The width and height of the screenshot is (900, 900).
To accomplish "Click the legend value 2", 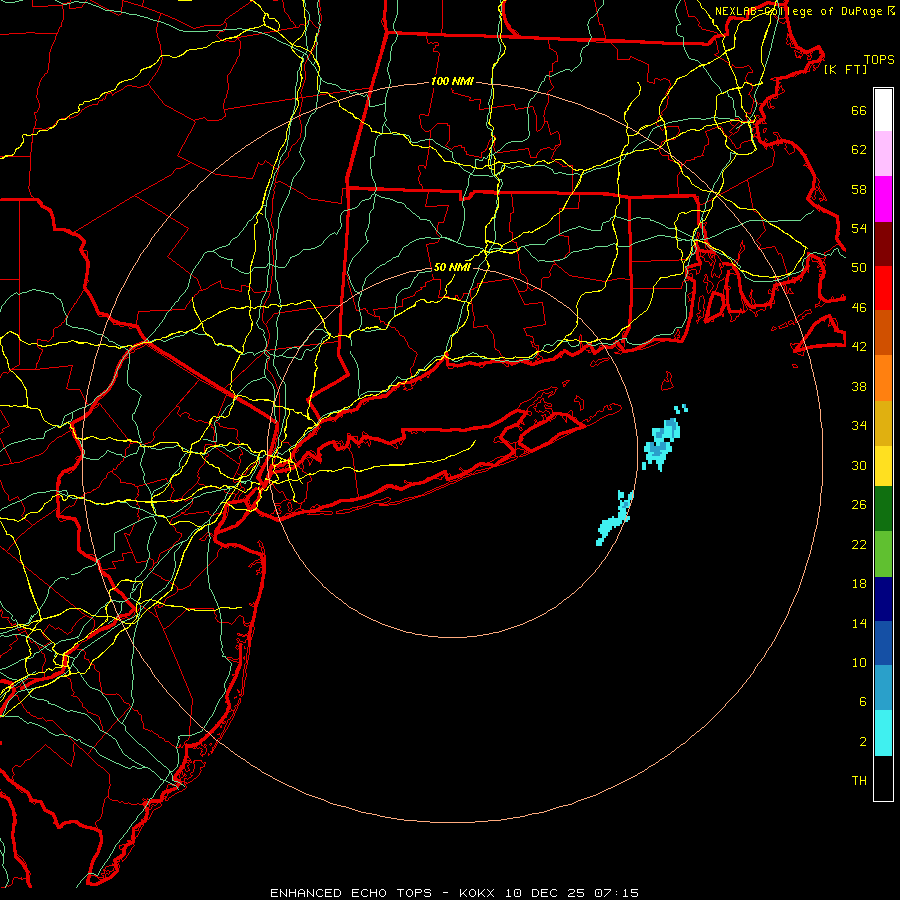I will (863, 742).
